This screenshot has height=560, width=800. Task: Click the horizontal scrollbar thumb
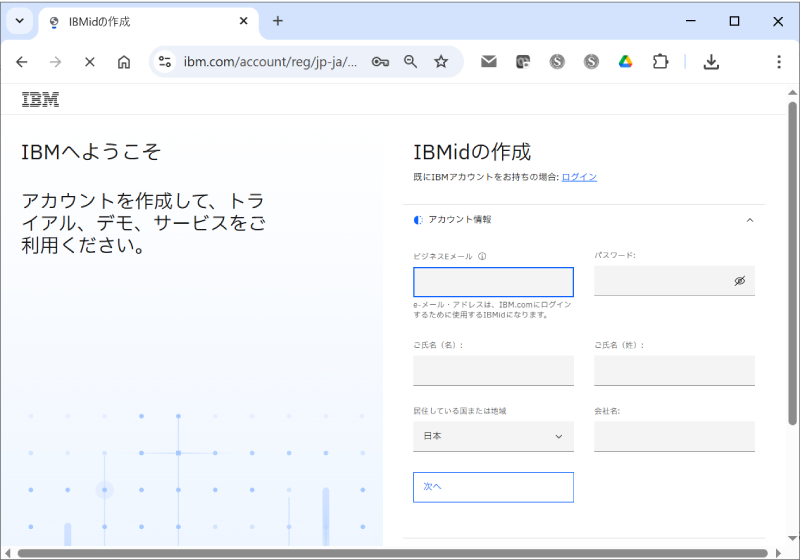coord(392,553)
